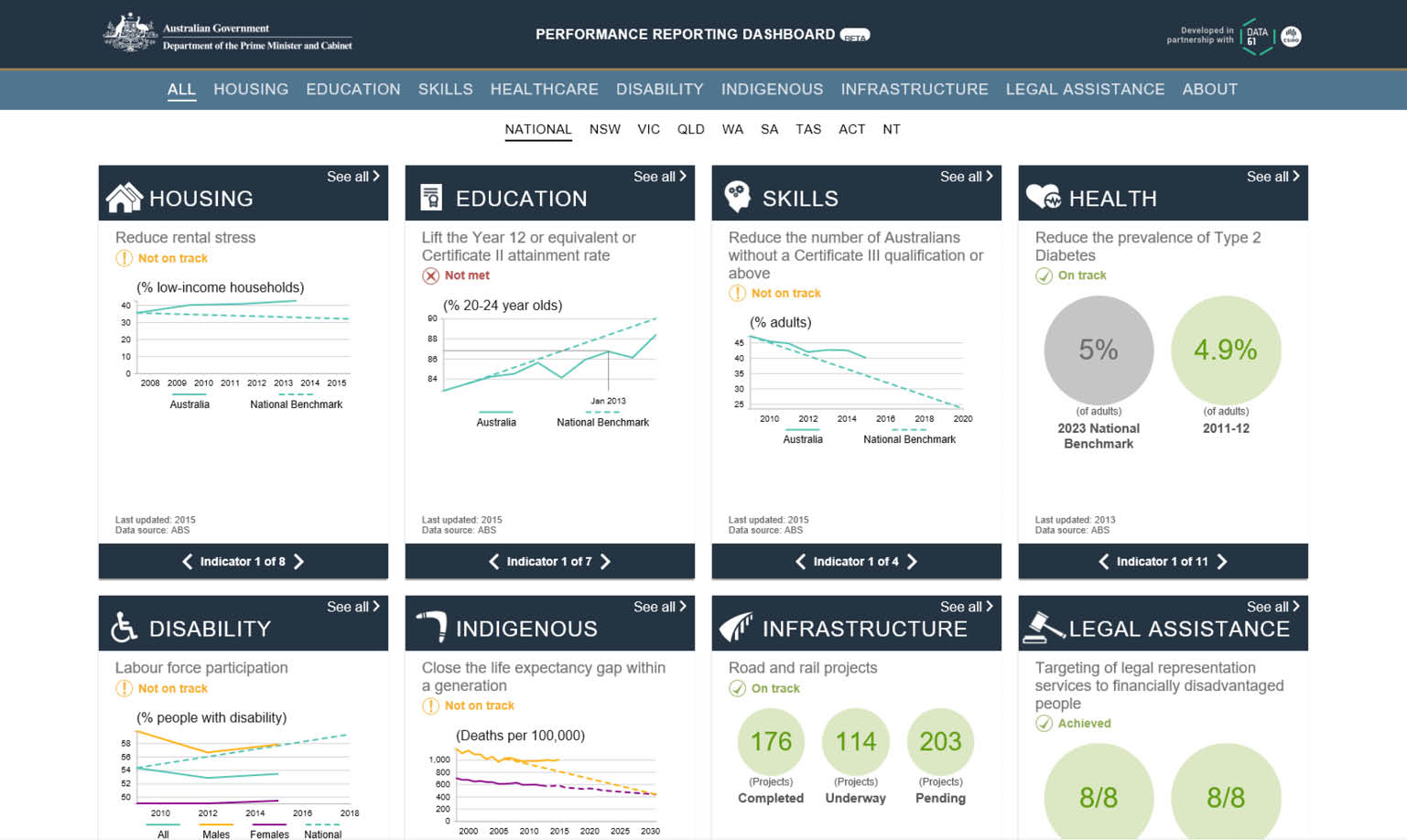Click the Disability wheelchair icon
Screen dimensions: 1407x840
(x=124, y=628)
